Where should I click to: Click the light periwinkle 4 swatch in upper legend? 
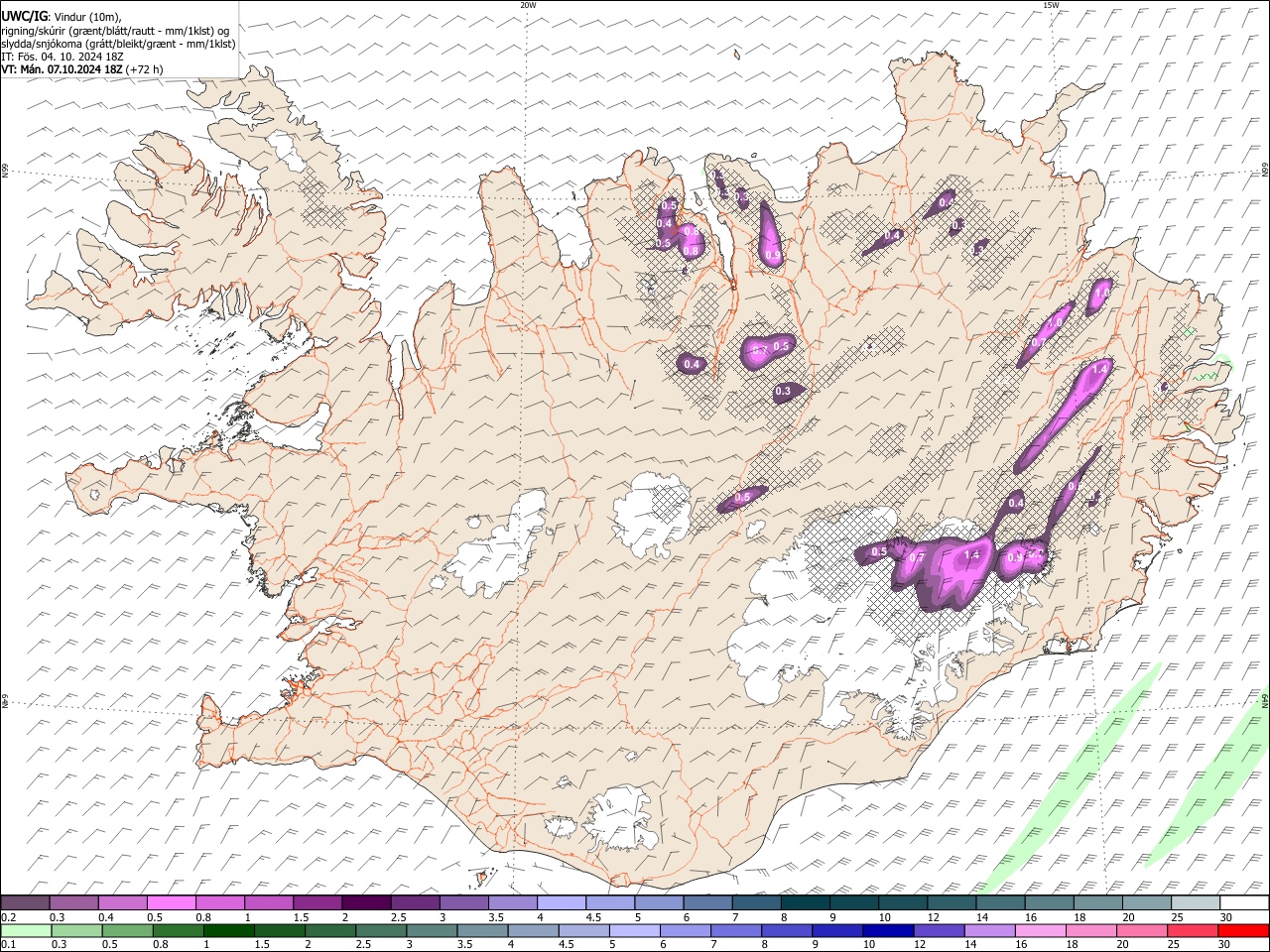coord(561,902)
